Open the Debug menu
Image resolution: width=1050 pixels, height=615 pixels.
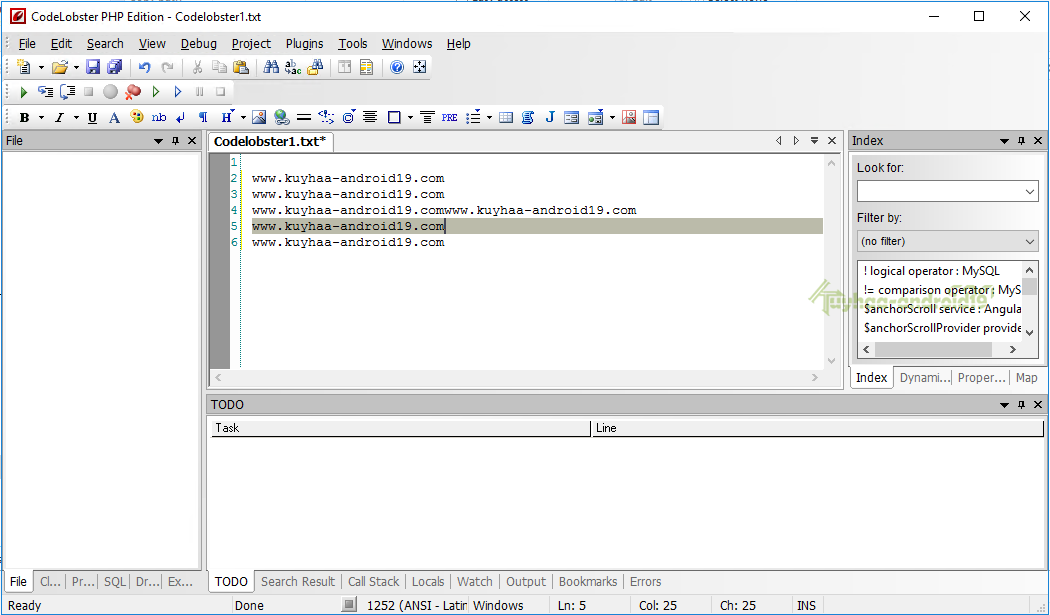pyautogui.click(x=199, y=44)
